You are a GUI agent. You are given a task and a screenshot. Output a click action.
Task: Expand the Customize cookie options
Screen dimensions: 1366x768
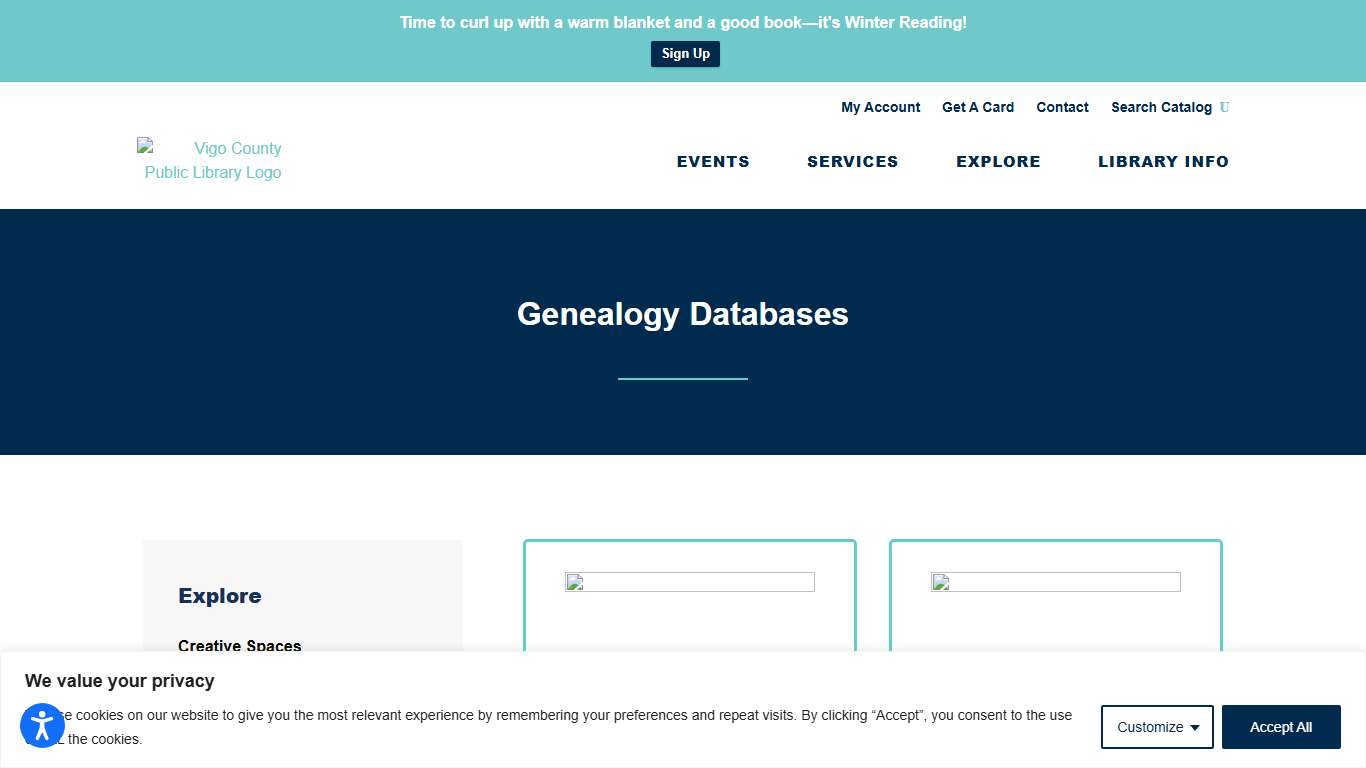click(x=1157, y=727)
